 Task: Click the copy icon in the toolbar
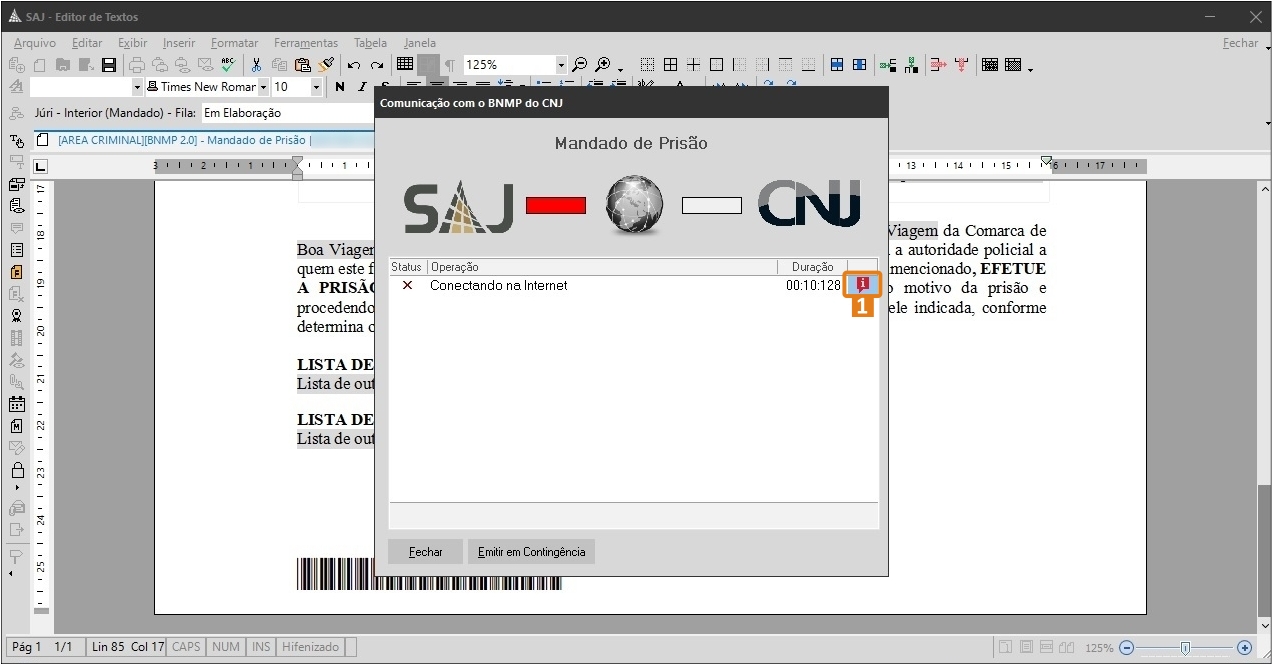(x=280, y=65)
